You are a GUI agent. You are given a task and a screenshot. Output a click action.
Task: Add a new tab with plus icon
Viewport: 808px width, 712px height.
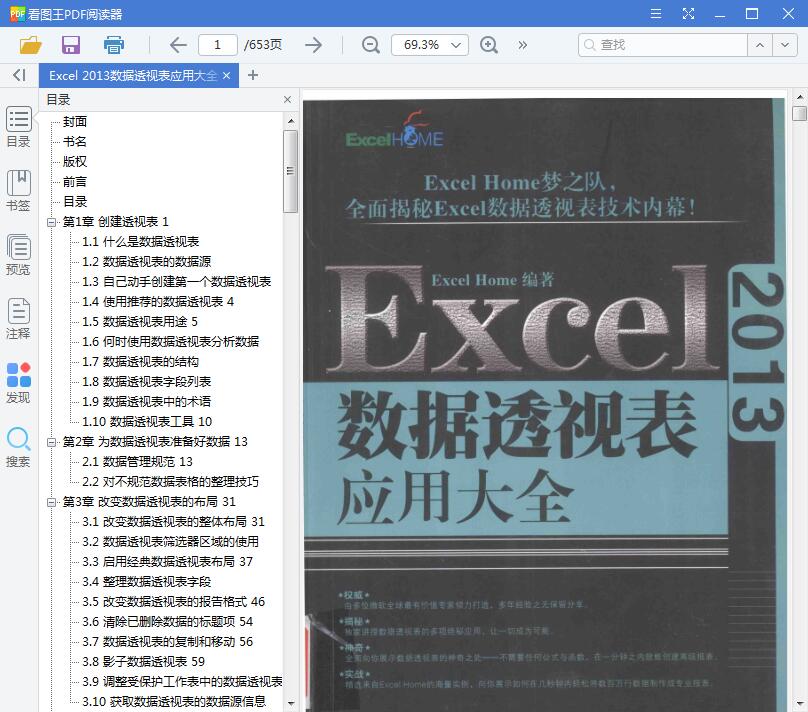252,75
